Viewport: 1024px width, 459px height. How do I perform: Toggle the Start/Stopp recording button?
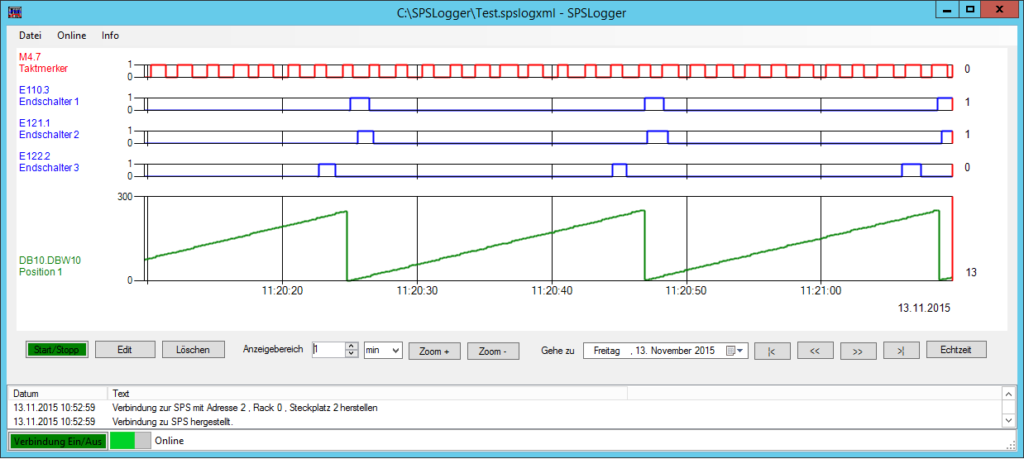coord(56,350)
